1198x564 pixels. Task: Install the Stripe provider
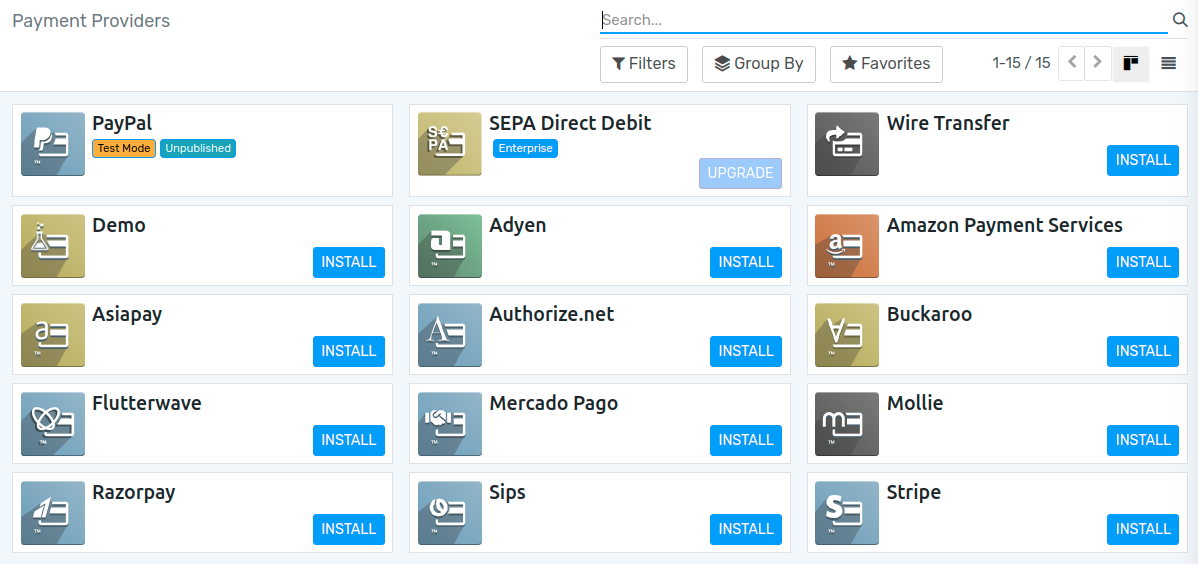pyautogui.click(x=1143, y=530)
